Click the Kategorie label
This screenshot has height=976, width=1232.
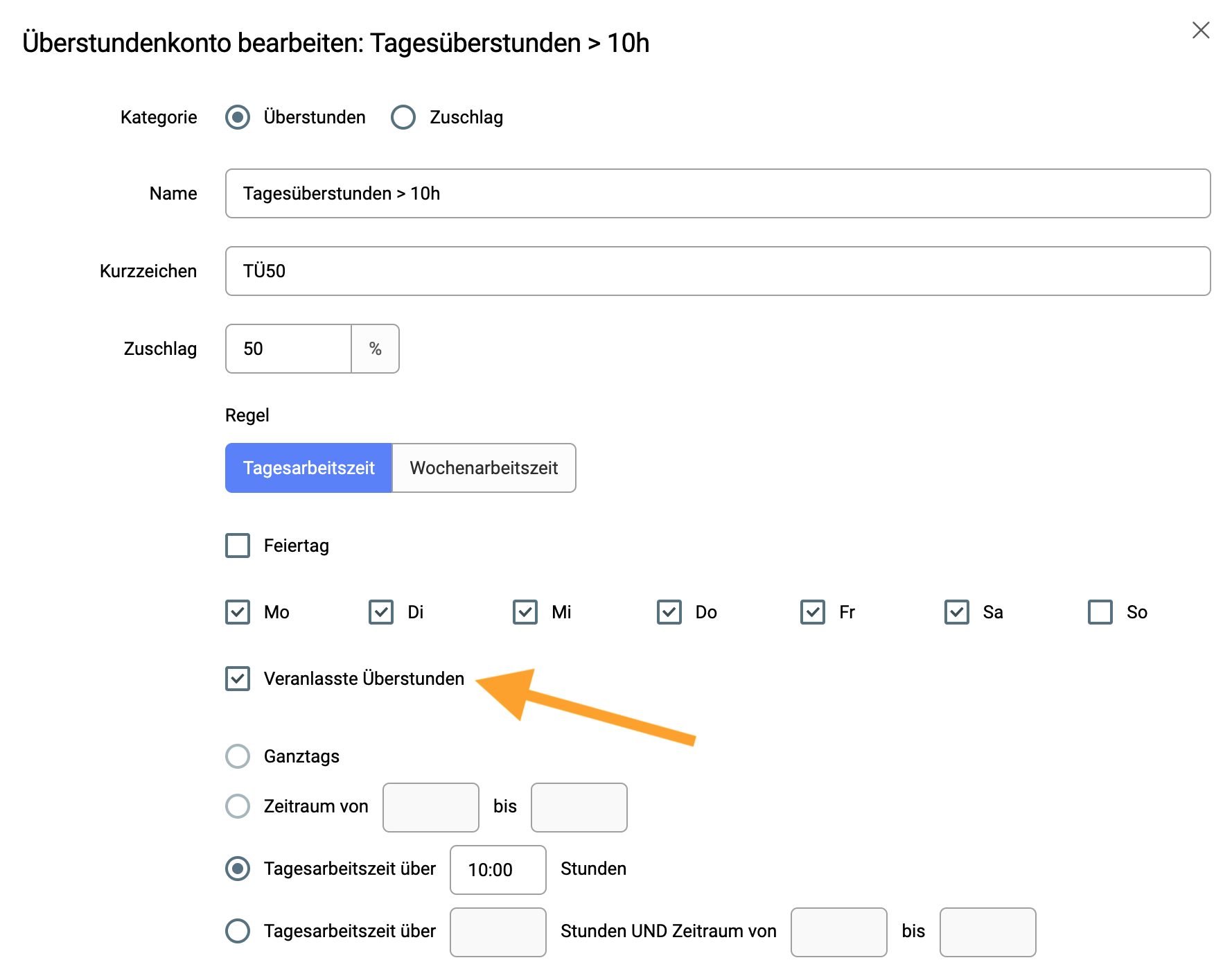[x=159, y=117]
